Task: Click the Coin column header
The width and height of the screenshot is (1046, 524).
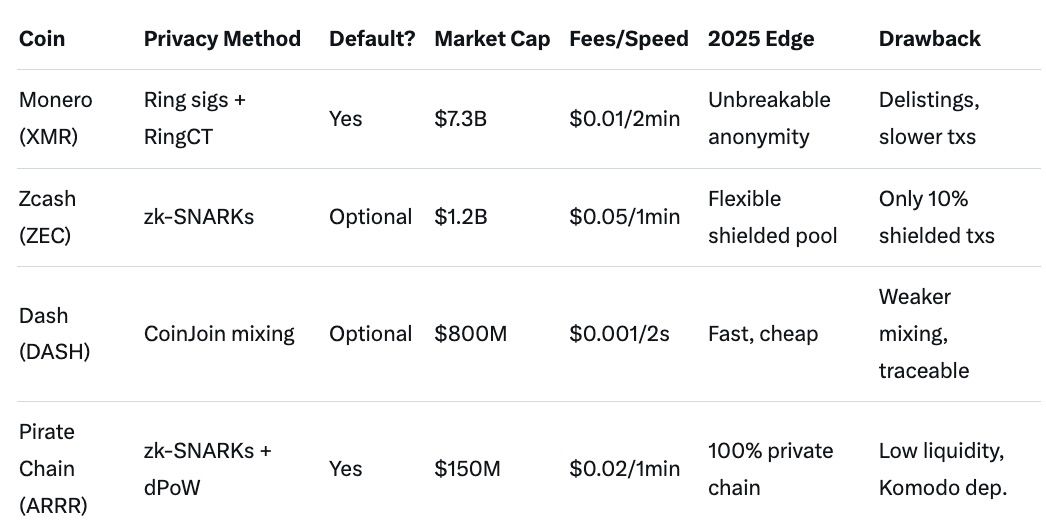Action: (40, 39)
